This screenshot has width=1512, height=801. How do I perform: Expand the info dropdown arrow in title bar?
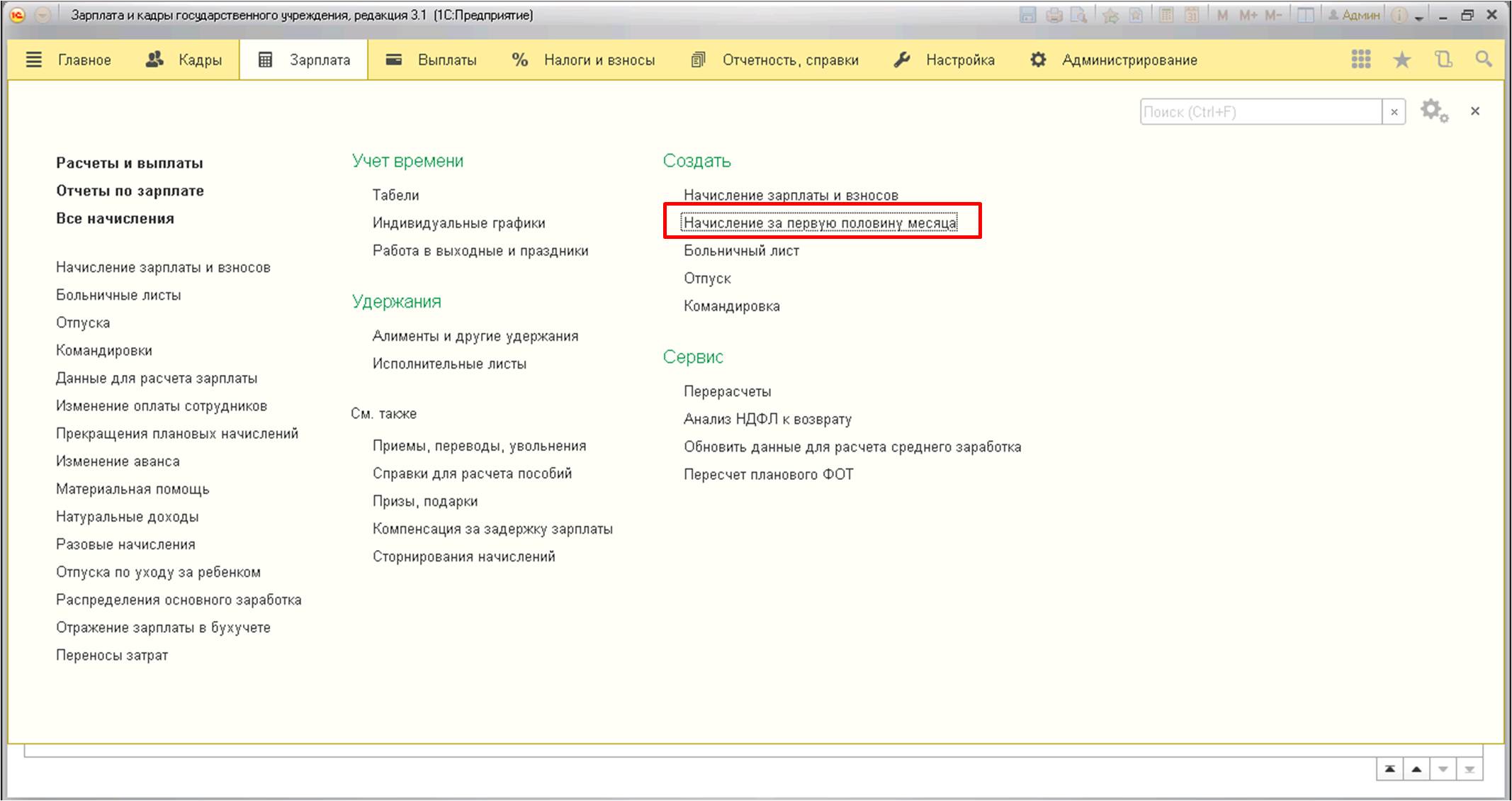click(1419, 18)
